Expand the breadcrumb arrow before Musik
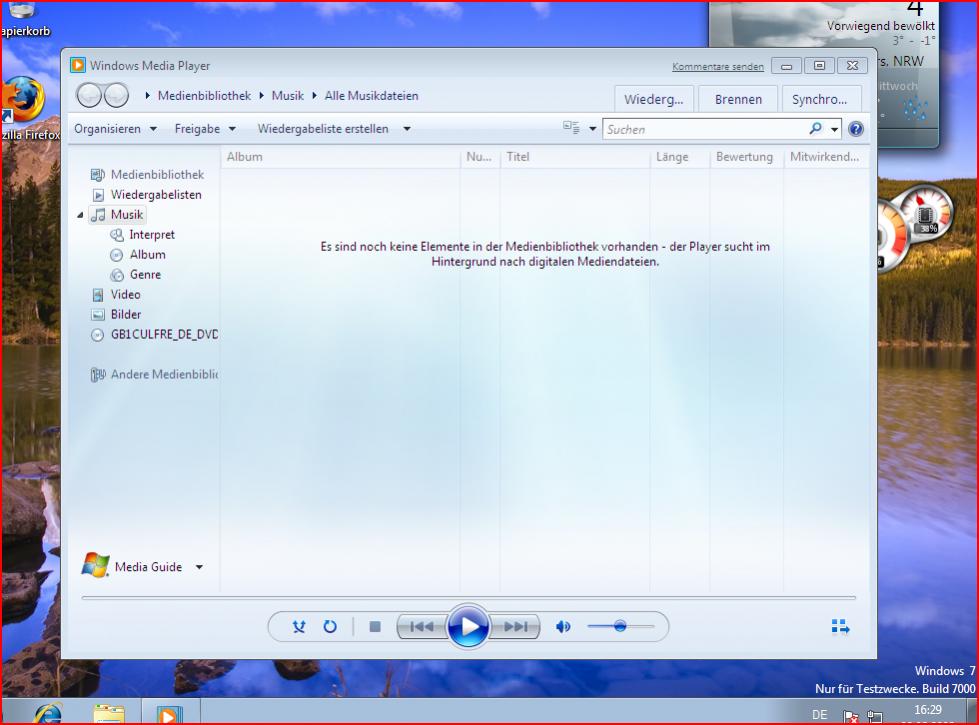Image resolution: width=979 pixels, height=725 pixels. coord(262,96)
